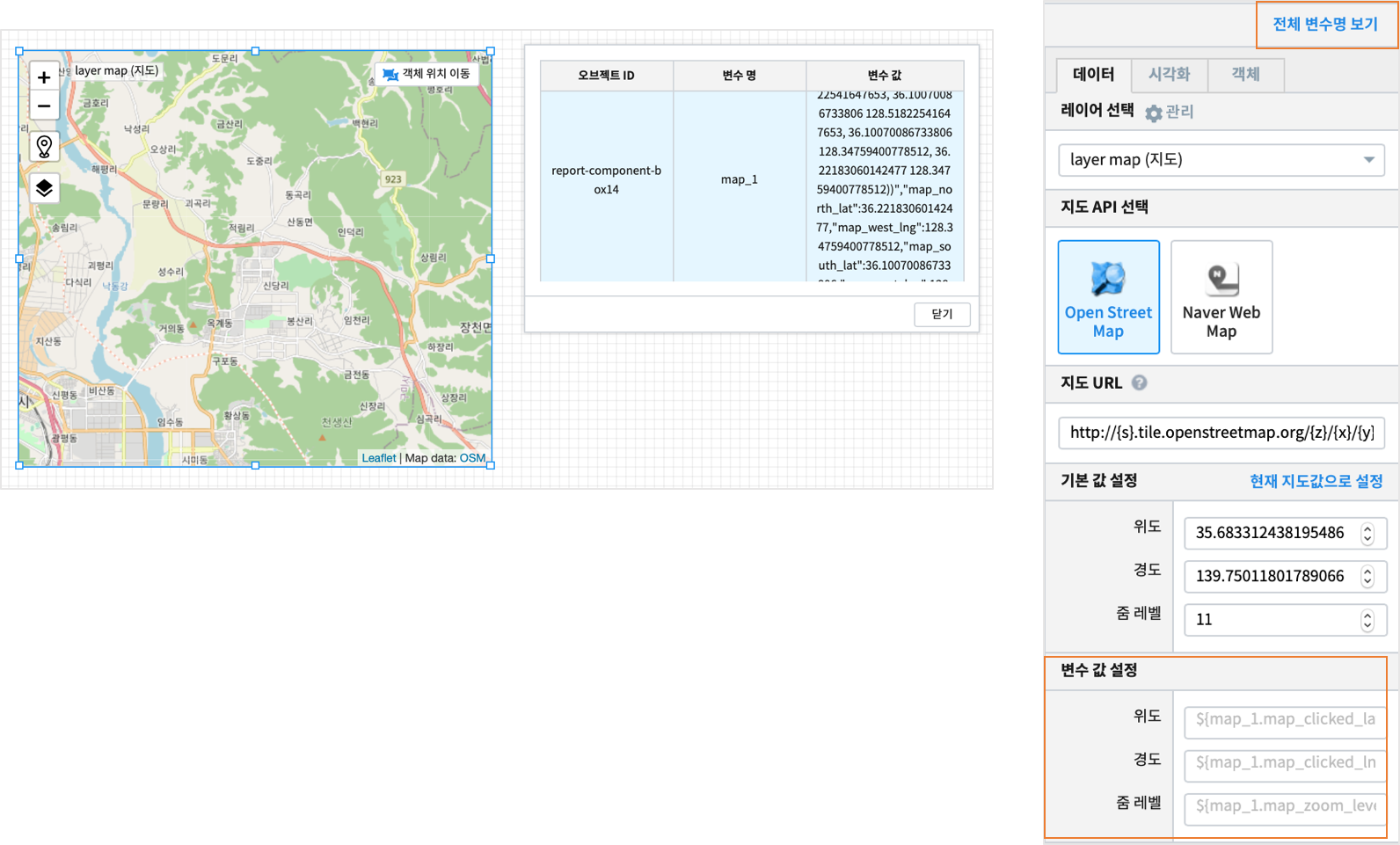Adjust the 줌 레벨 11 stepper arrows
This screenshot has height=845, width=1400.
tap(1367, 620)
